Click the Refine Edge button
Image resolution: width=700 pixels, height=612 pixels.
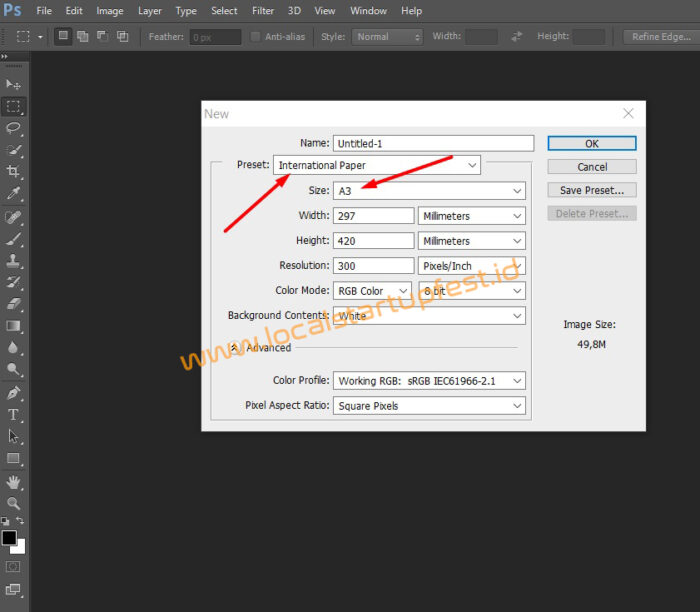click(661, 37)
